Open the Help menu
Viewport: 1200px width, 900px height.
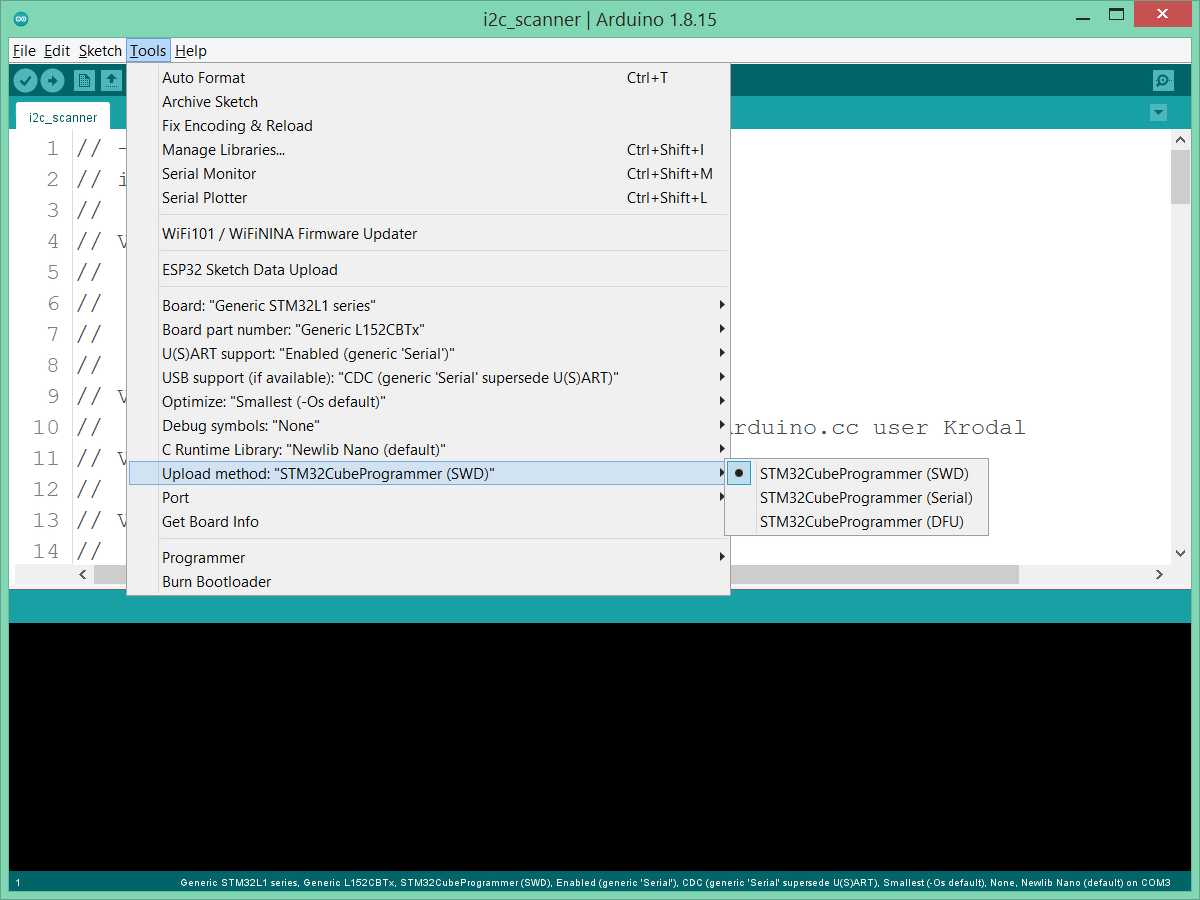[x=190, y=51]
